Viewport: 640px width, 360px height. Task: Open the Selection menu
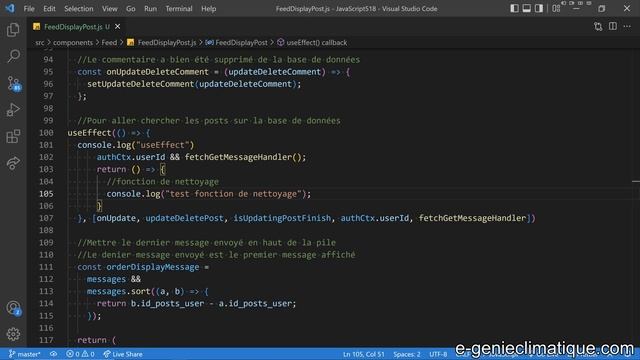click(79, 9)
